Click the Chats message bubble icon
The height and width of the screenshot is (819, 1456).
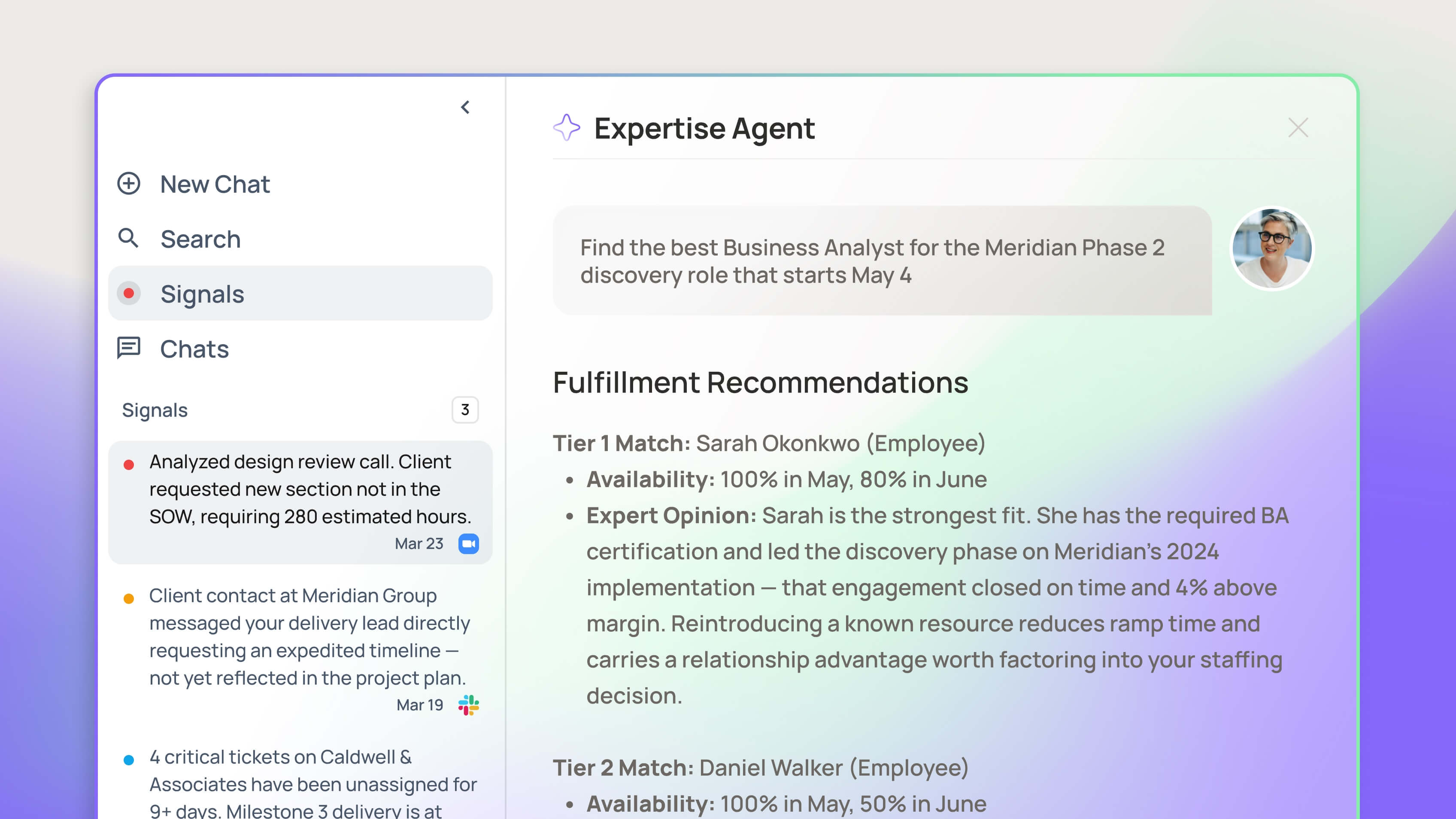(x=128, y=348)
